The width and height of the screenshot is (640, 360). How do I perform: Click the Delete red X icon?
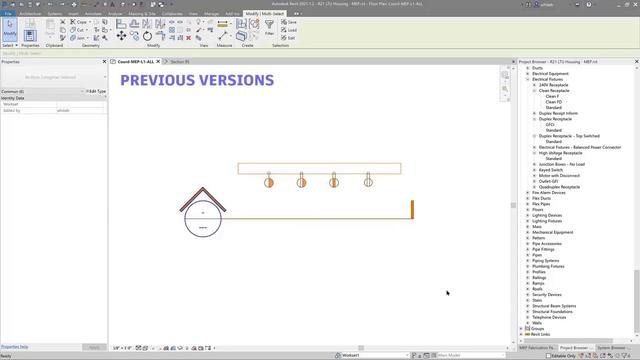pyautogui.click(x=189, y=38)
